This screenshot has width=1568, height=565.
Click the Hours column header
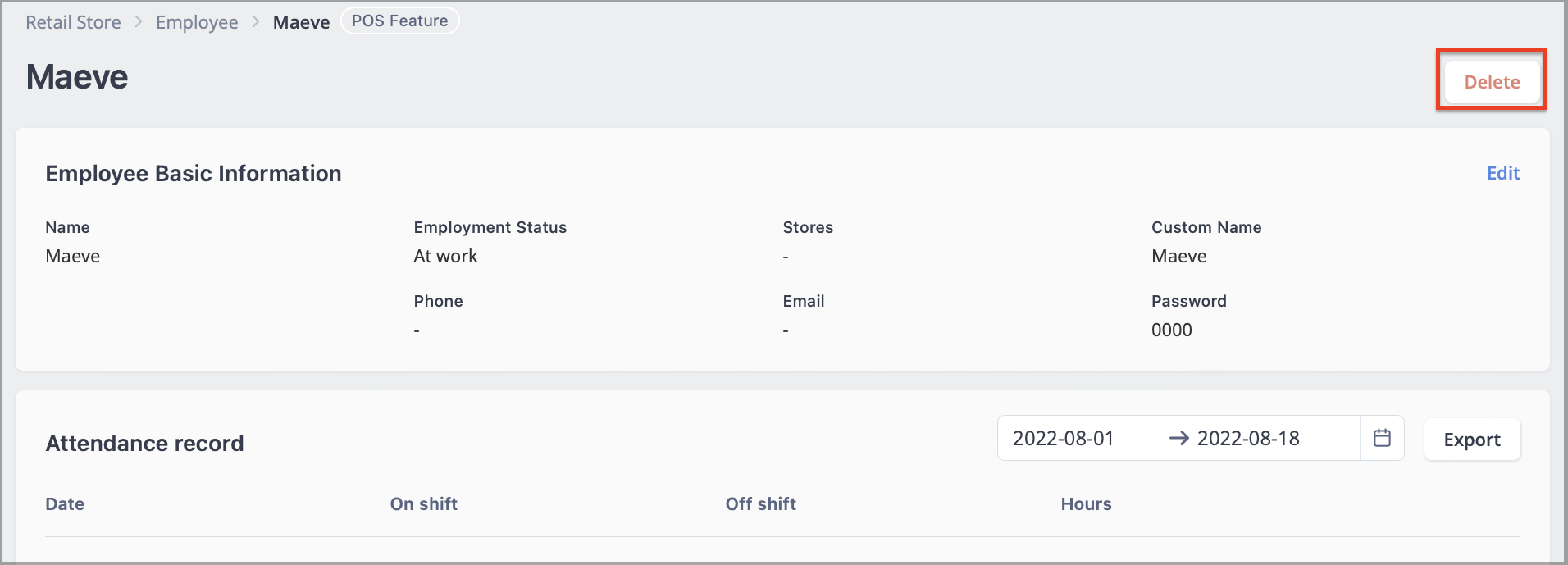1086,504
